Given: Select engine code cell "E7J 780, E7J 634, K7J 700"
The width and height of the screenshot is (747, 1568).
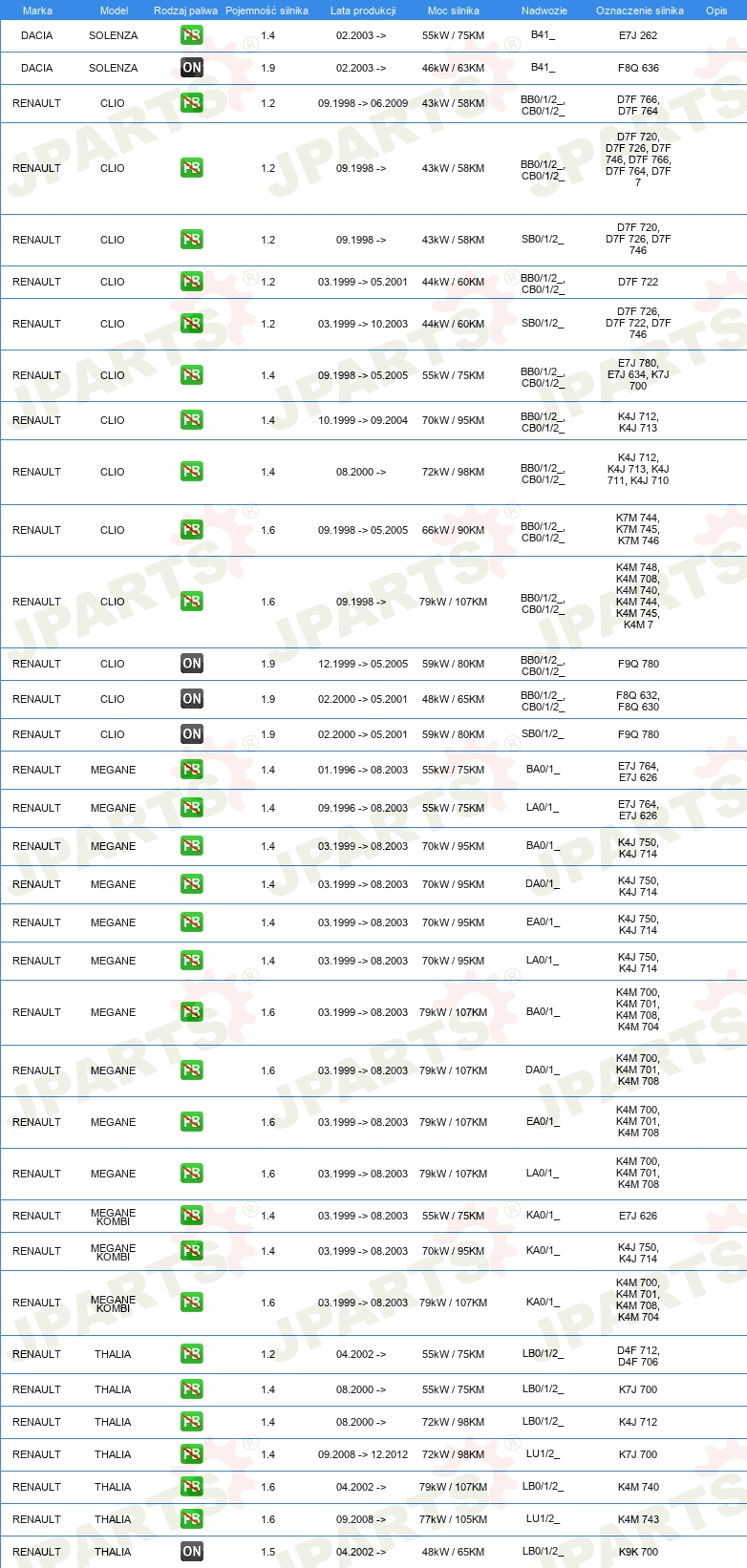Looking at the screenshot, I should coord(638,374).
